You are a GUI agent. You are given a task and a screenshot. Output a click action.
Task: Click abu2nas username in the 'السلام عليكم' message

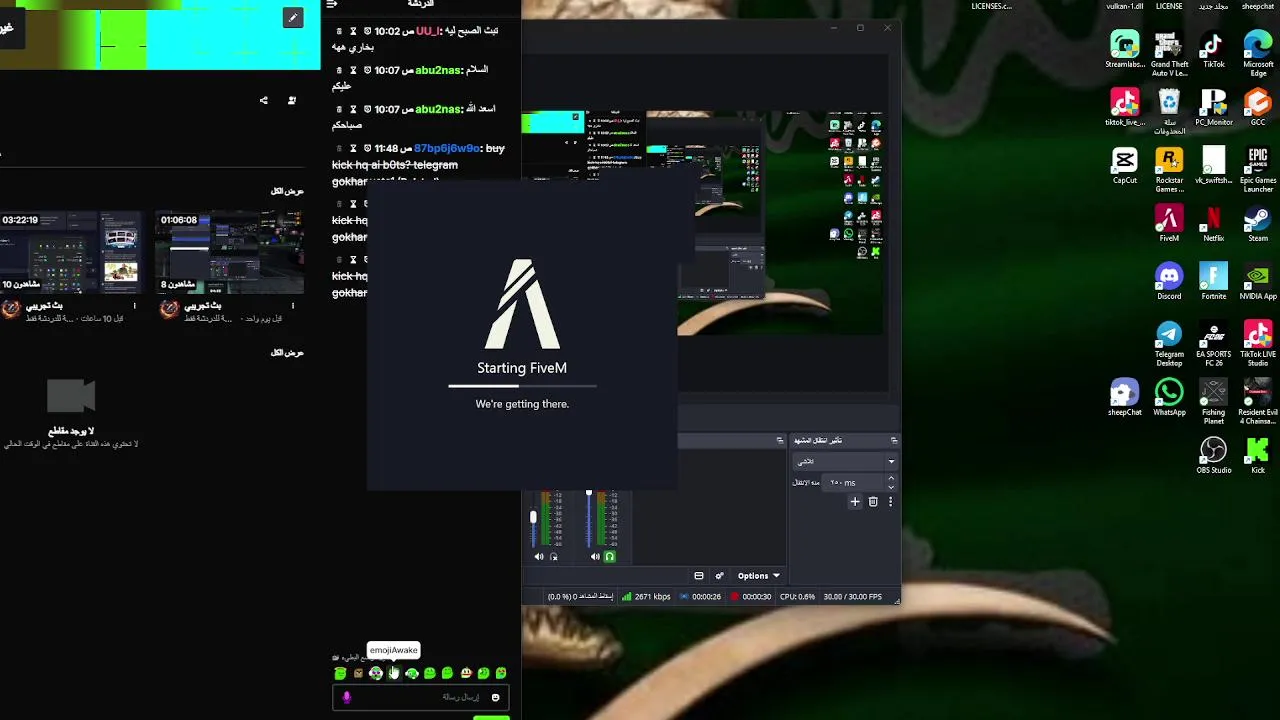pyautogui.click(x=438, y=70)
